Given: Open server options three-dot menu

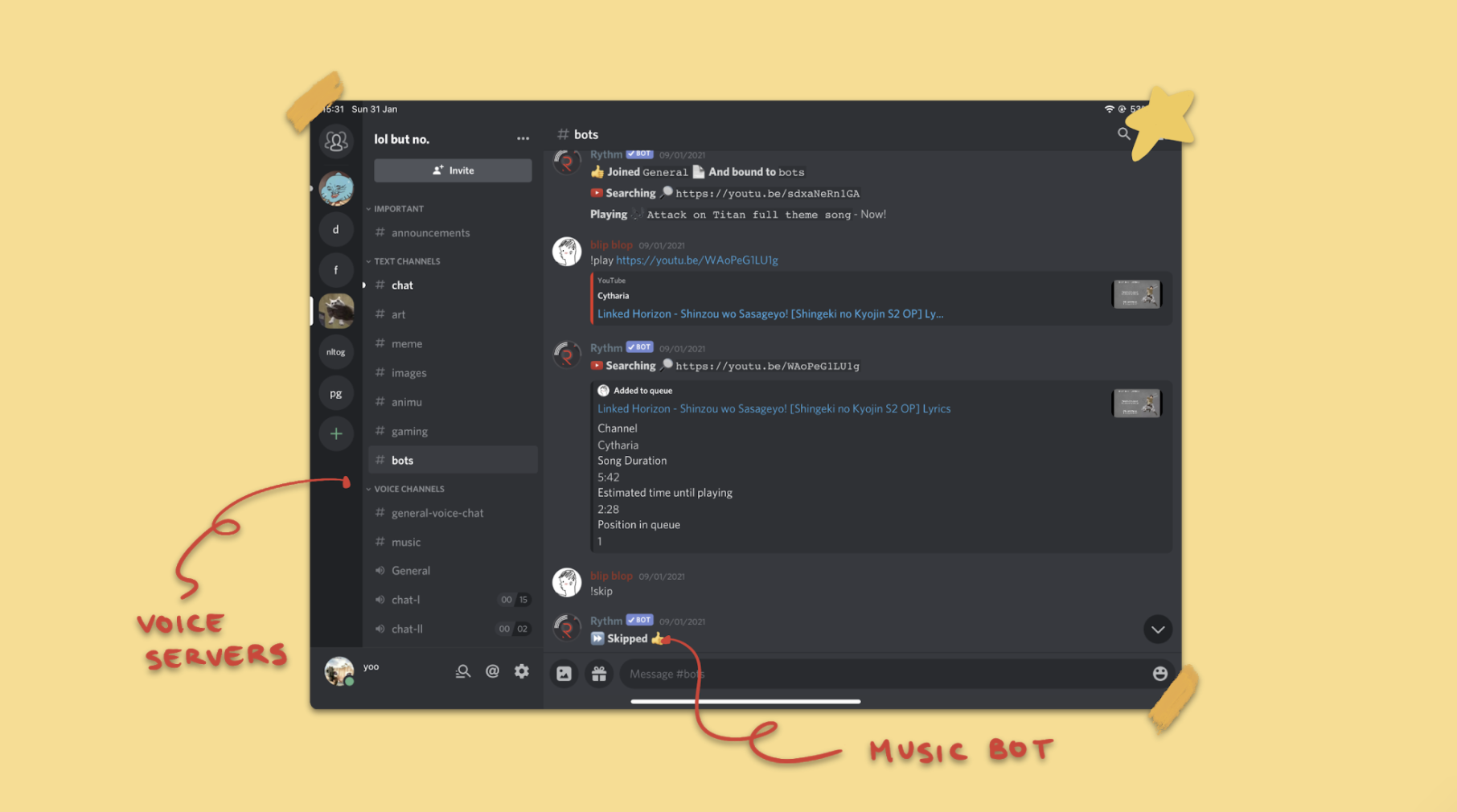Looking at the screenshot, I should 523,139.
